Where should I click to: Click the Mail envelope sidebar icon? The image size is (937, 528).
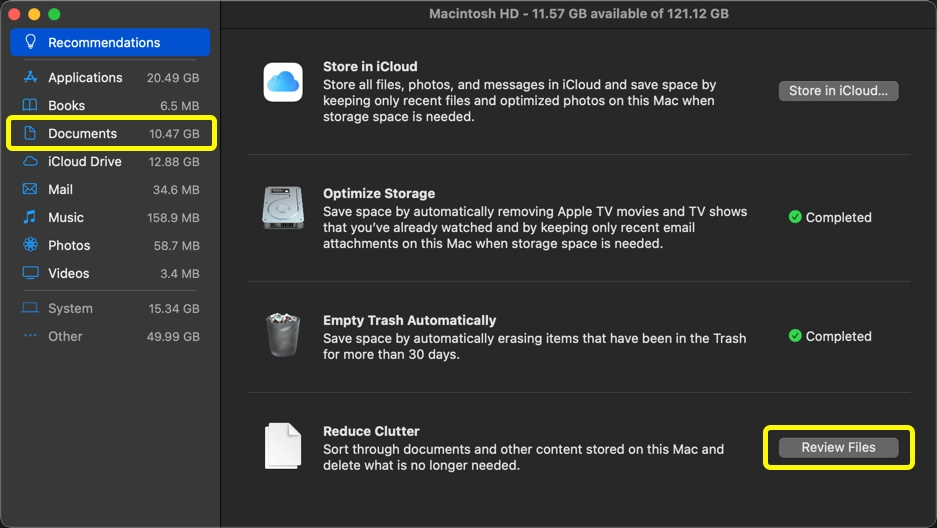click(30, 190)
